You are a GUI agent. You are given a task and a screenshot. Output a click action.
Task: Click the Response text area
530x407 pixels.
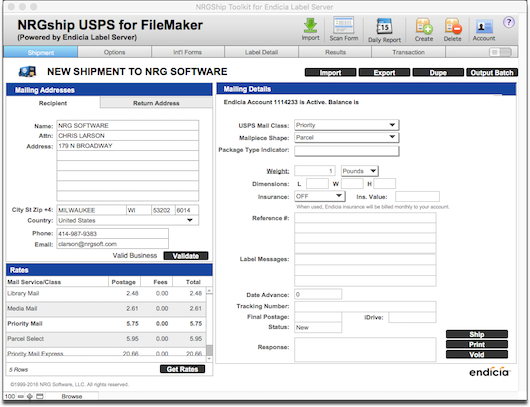tap(365, 350)
